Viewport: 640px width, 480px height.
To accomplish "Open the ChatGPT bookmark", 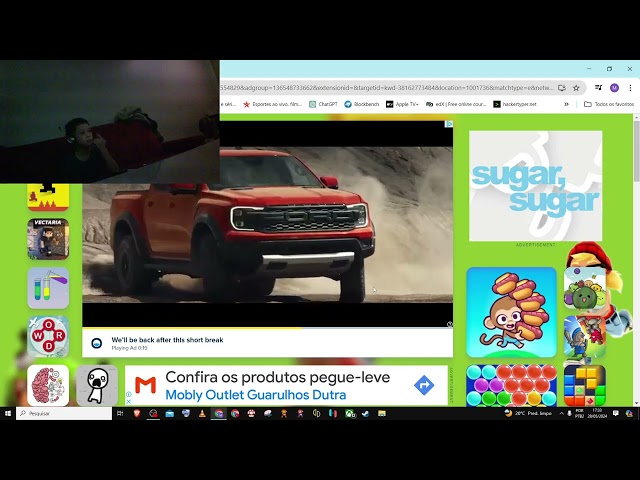I will pos(324,104).
